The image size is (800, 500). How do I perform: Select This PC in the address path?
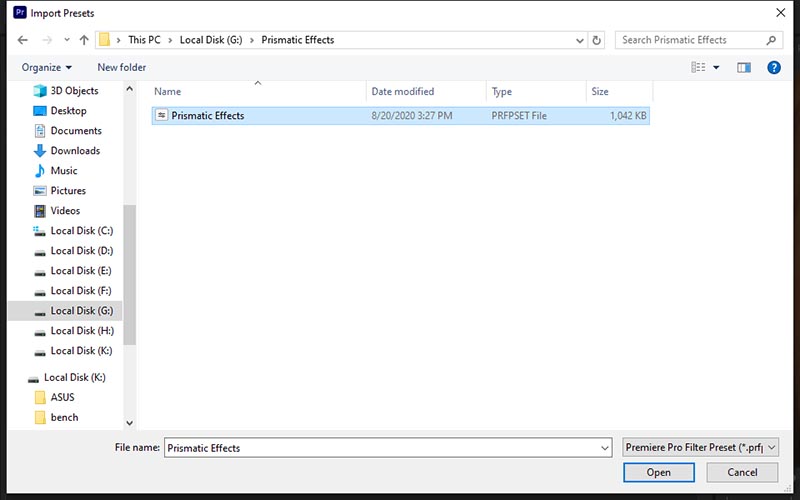(x=144, y=40)
